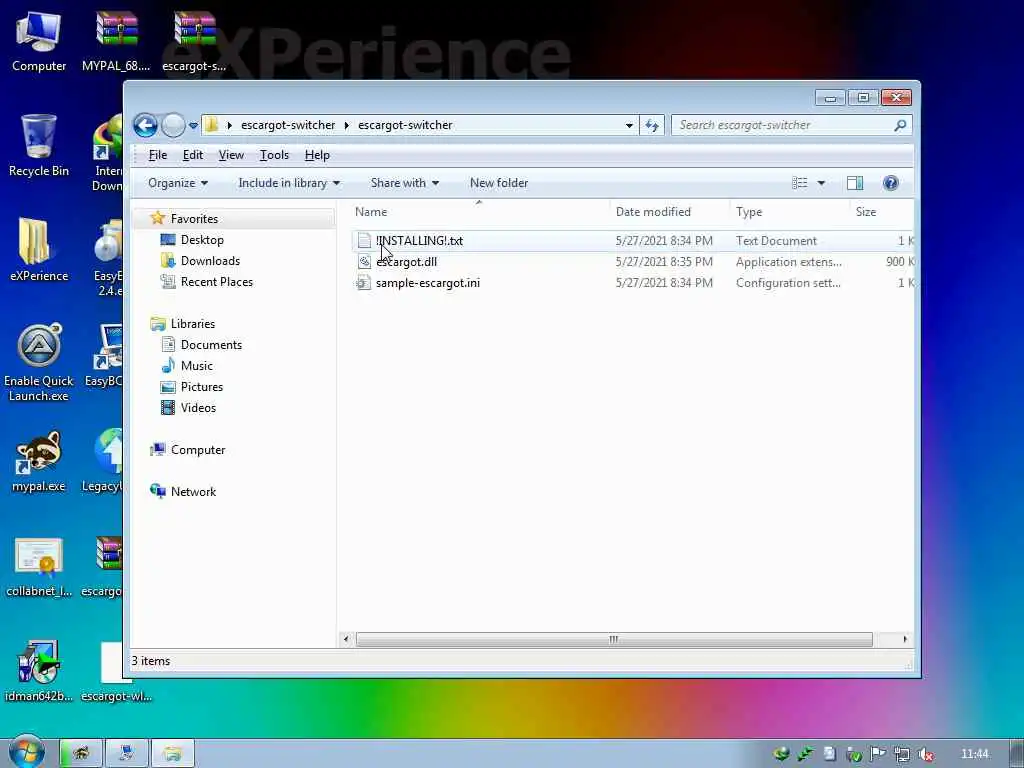
Task: Open Downloads in Favorites
Action: pos(210,261)
